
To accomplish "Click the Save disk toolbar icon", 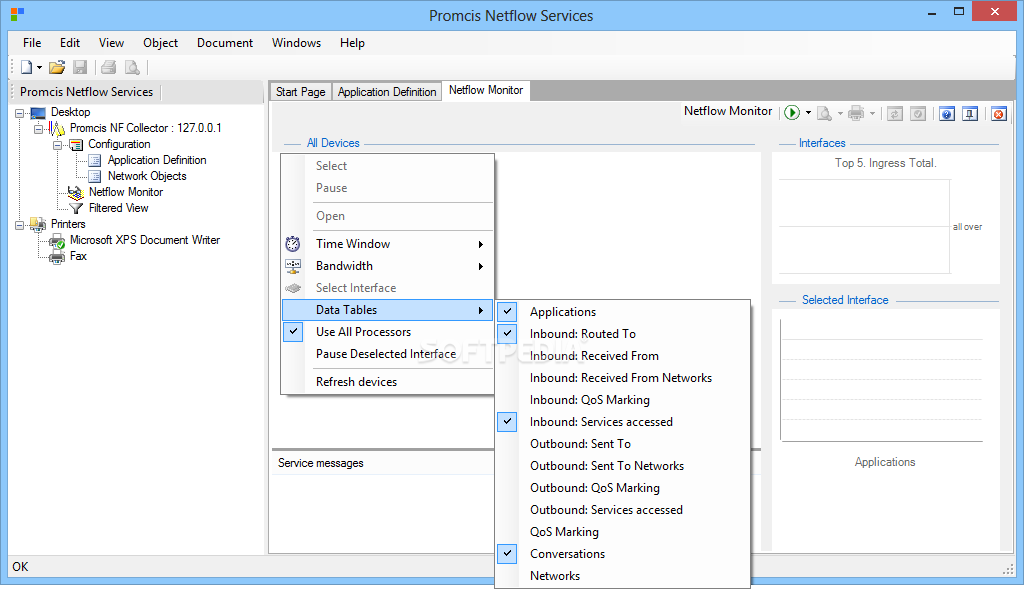I will pyautogui.click(x=80, y=67).
